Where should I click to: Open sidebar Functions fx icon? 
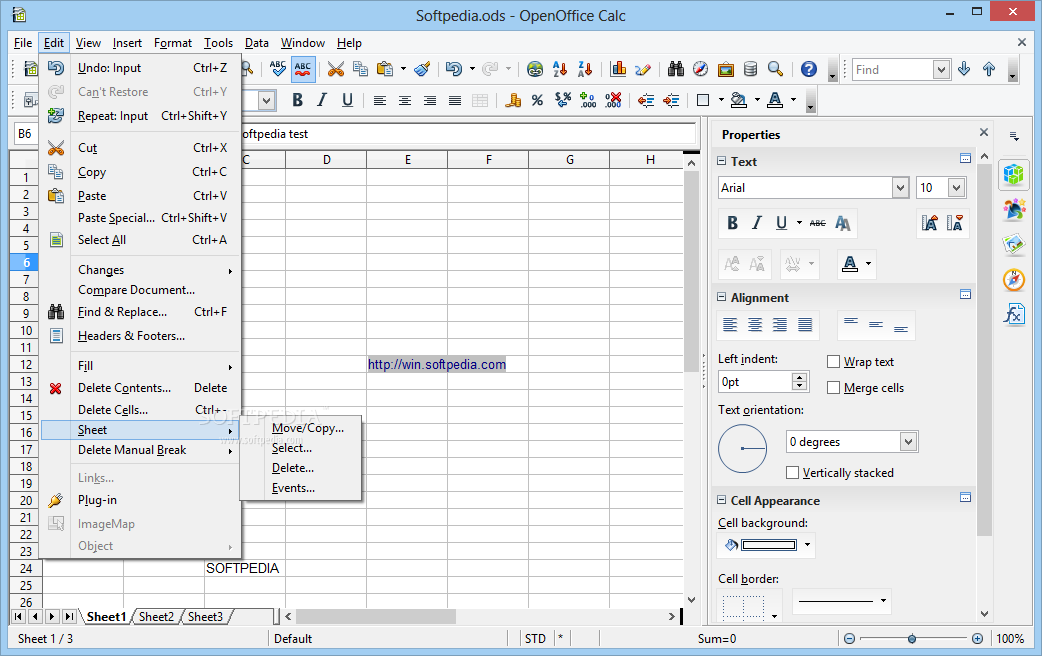click(x=1014, y=313)
